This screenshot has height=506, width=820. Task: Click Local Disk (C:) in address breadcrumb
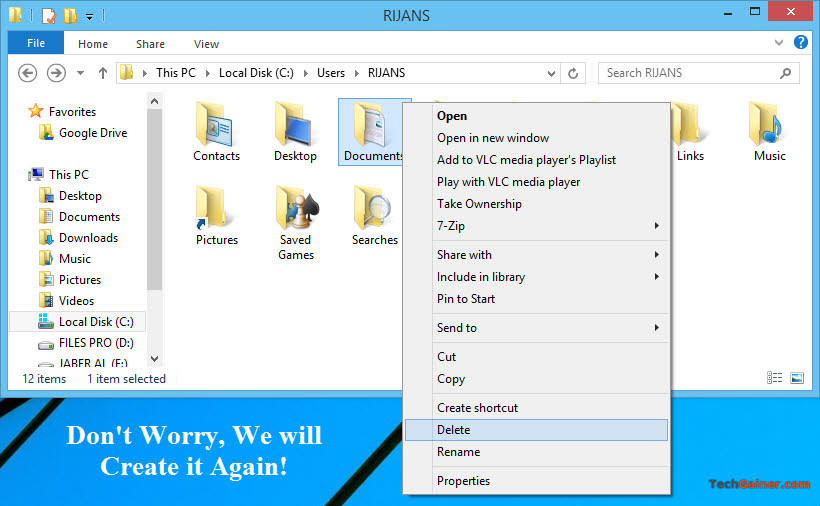(256, 73)
